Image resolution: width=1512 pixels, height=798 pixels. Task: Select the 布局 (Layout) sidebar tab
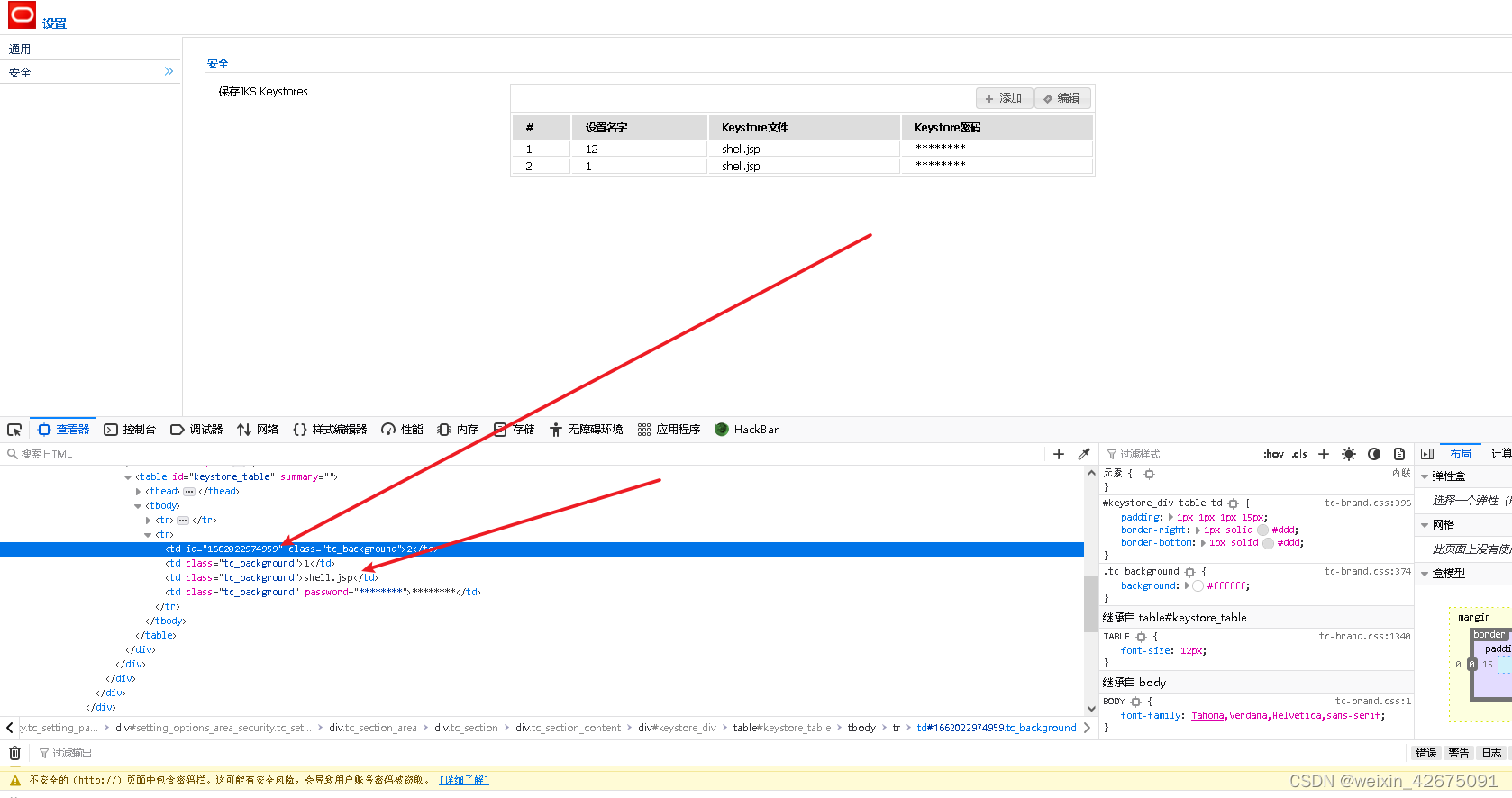pyautogui.click(x=1461, y=454)
